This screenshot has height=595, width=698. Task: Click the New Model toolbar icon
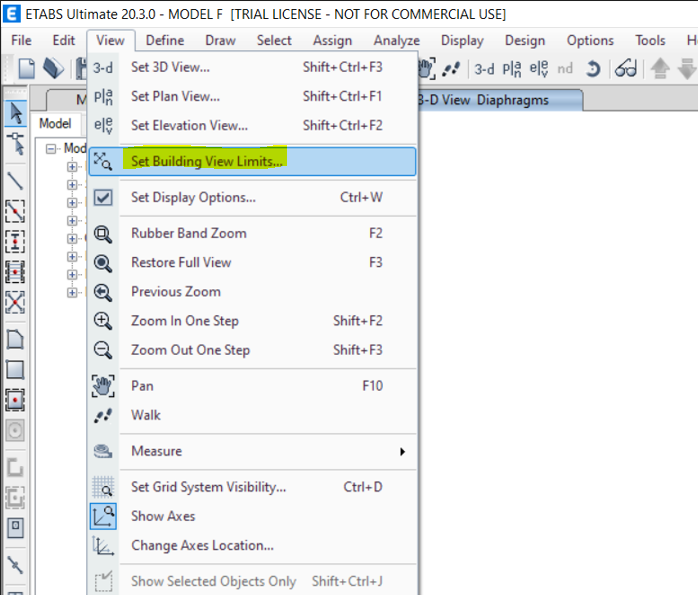pyautogui.click(x=26, y=69)
